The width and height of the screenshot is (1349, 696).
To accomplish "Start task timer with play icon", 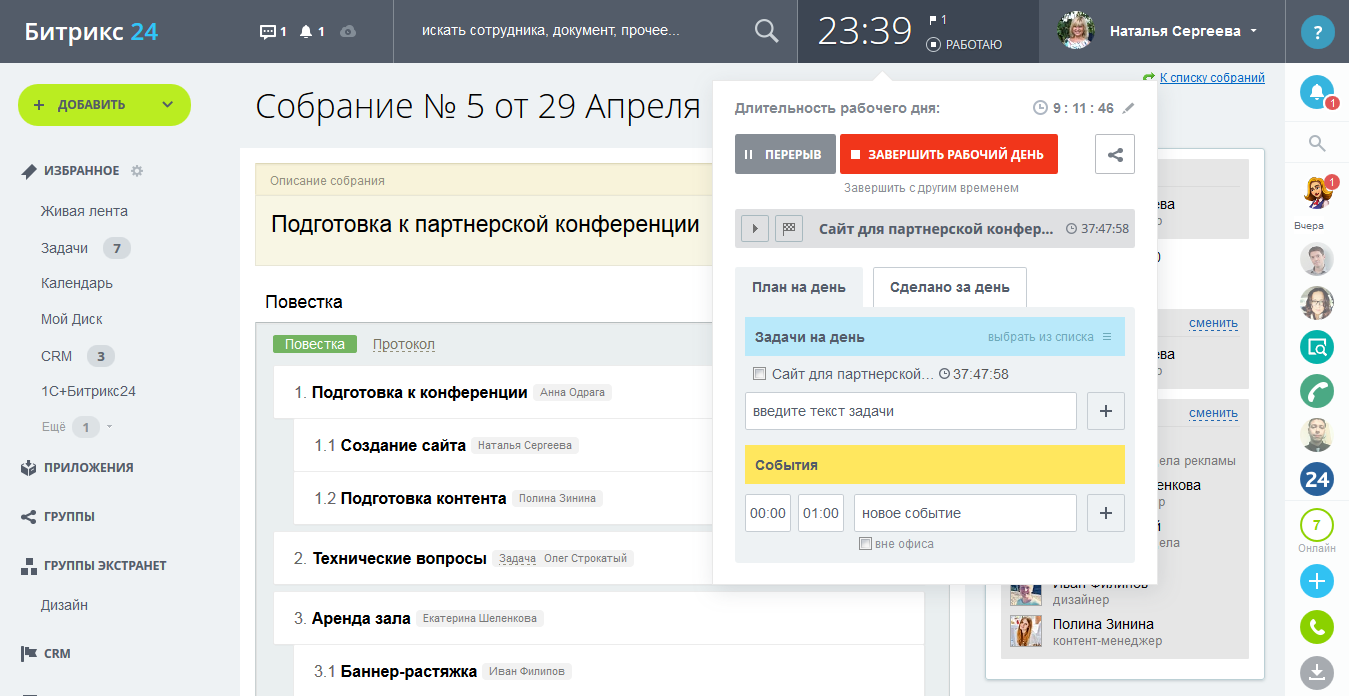I will pos(754,229).
